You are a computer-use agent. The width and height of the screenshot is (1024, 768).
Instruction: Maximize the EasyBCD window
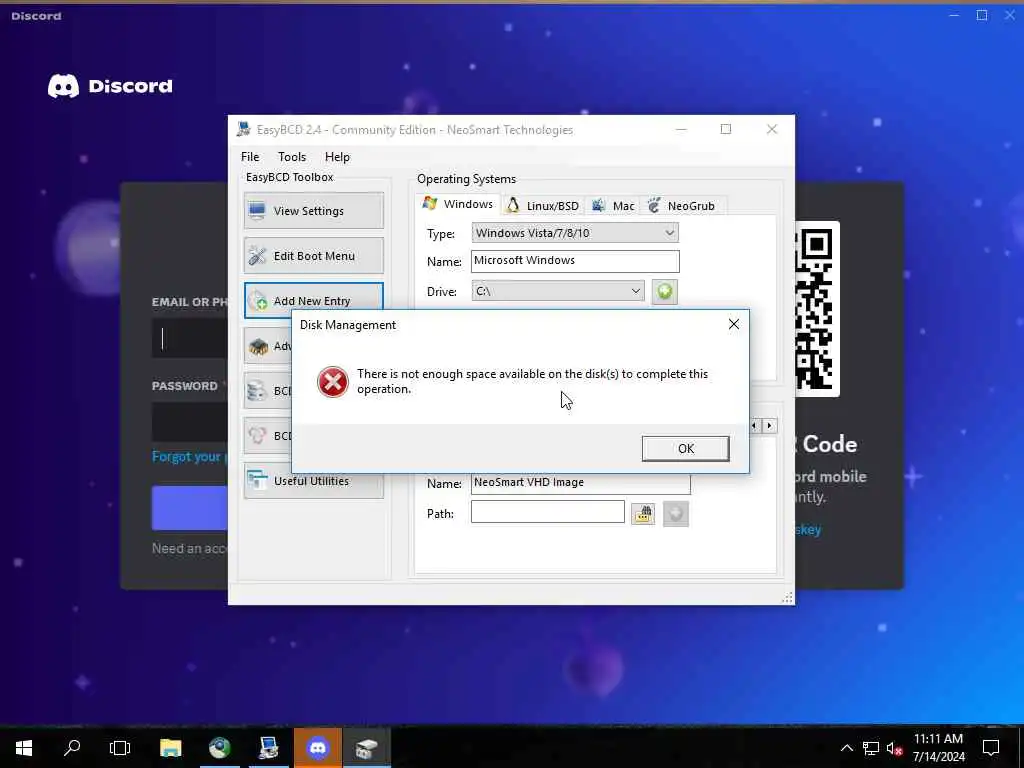click(726, 129)
